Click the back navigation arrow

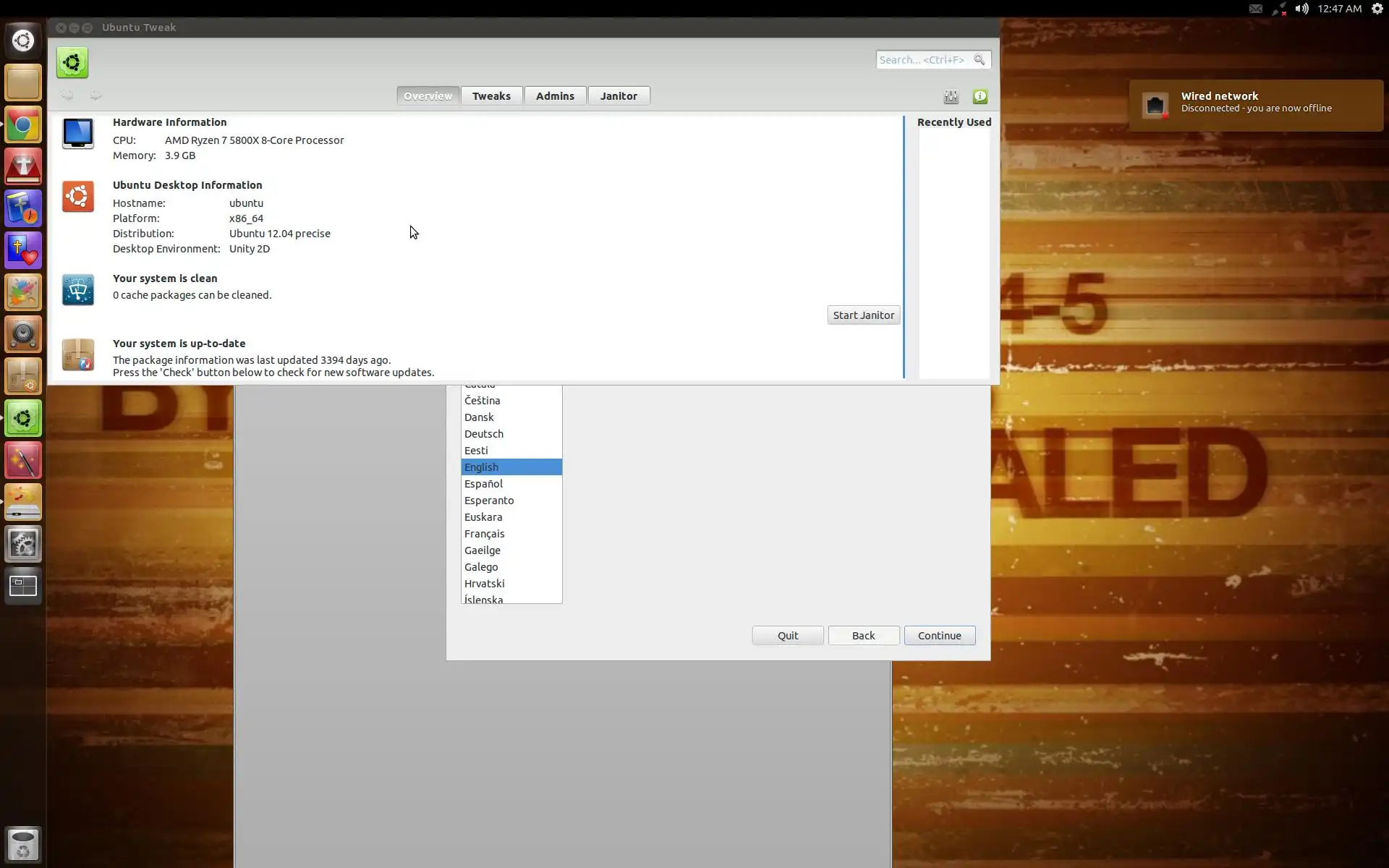67,95
